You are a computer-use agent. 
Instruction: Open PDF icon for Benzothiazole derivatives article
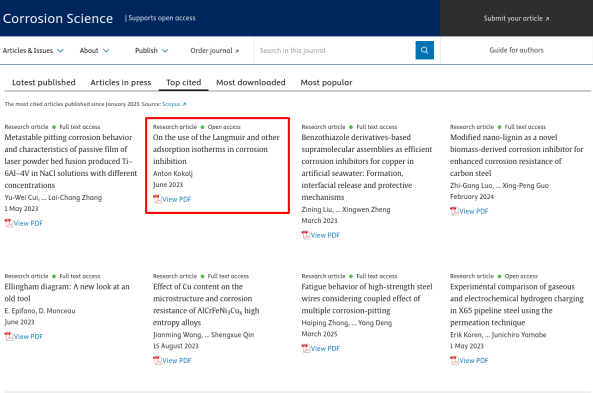(x=306, y=235)
